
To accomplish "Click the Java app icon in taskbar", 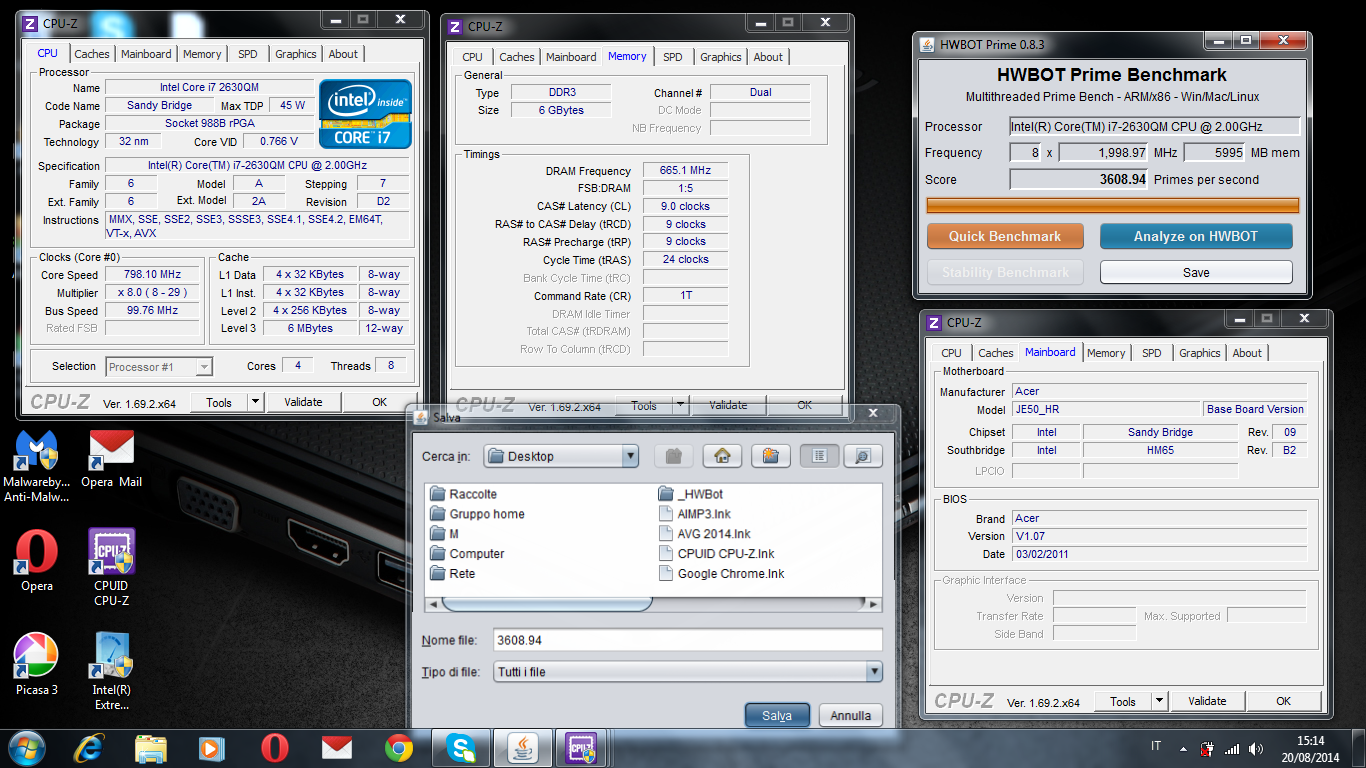I will pos(521,747).
